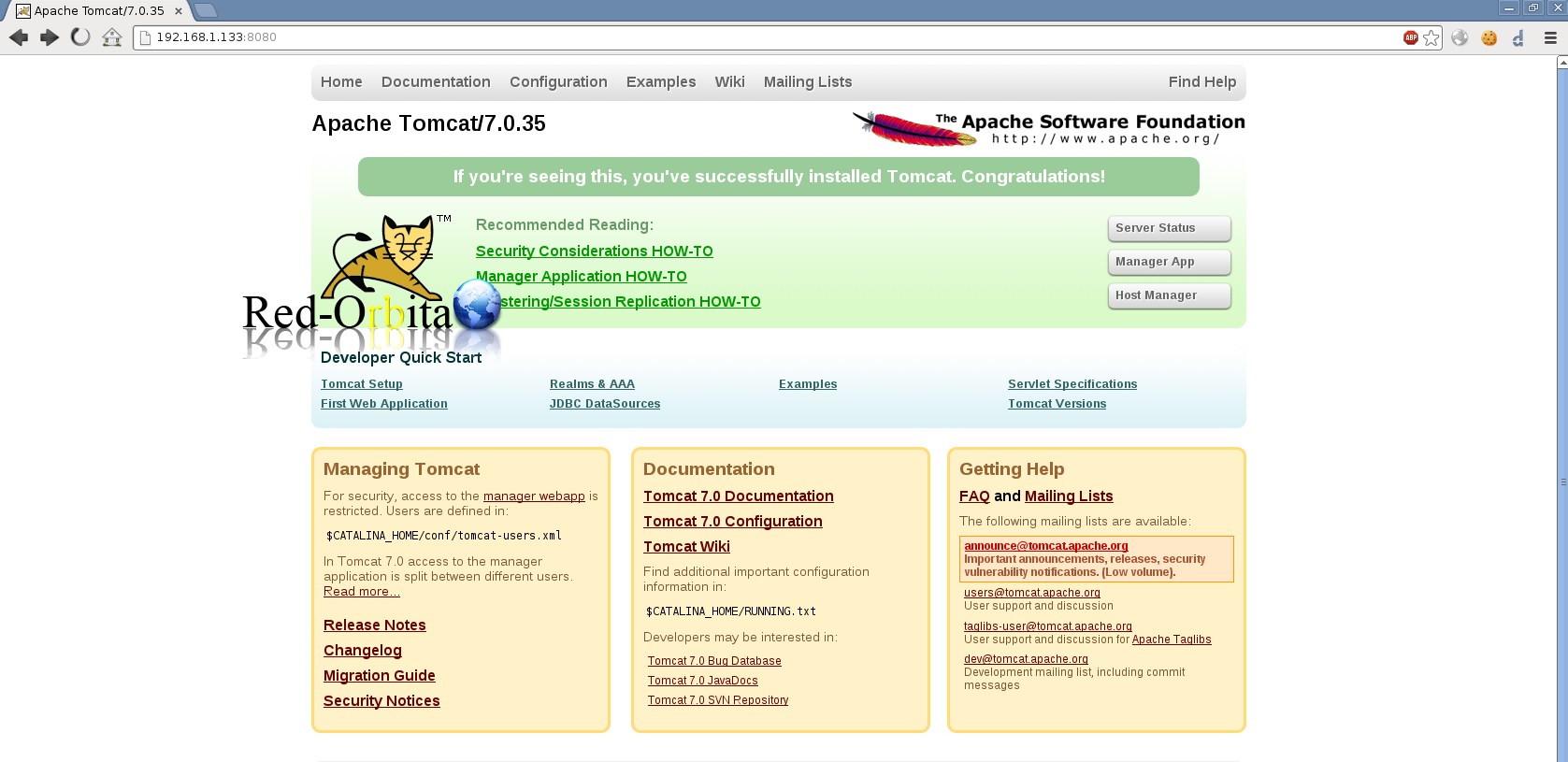The width and height of the screenshot is (1568, 762).
Task: Click the users@tomcat.apache.org link
Action: [1032, 593]
